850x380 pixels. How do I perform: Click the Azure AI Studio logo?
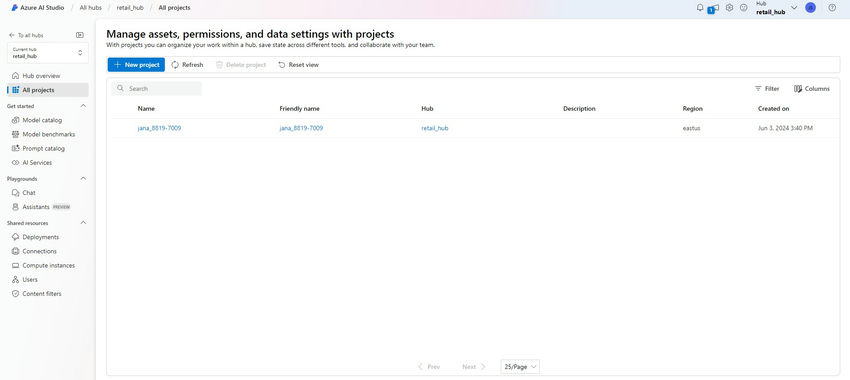pyautogui.click(x=15, y=8)
